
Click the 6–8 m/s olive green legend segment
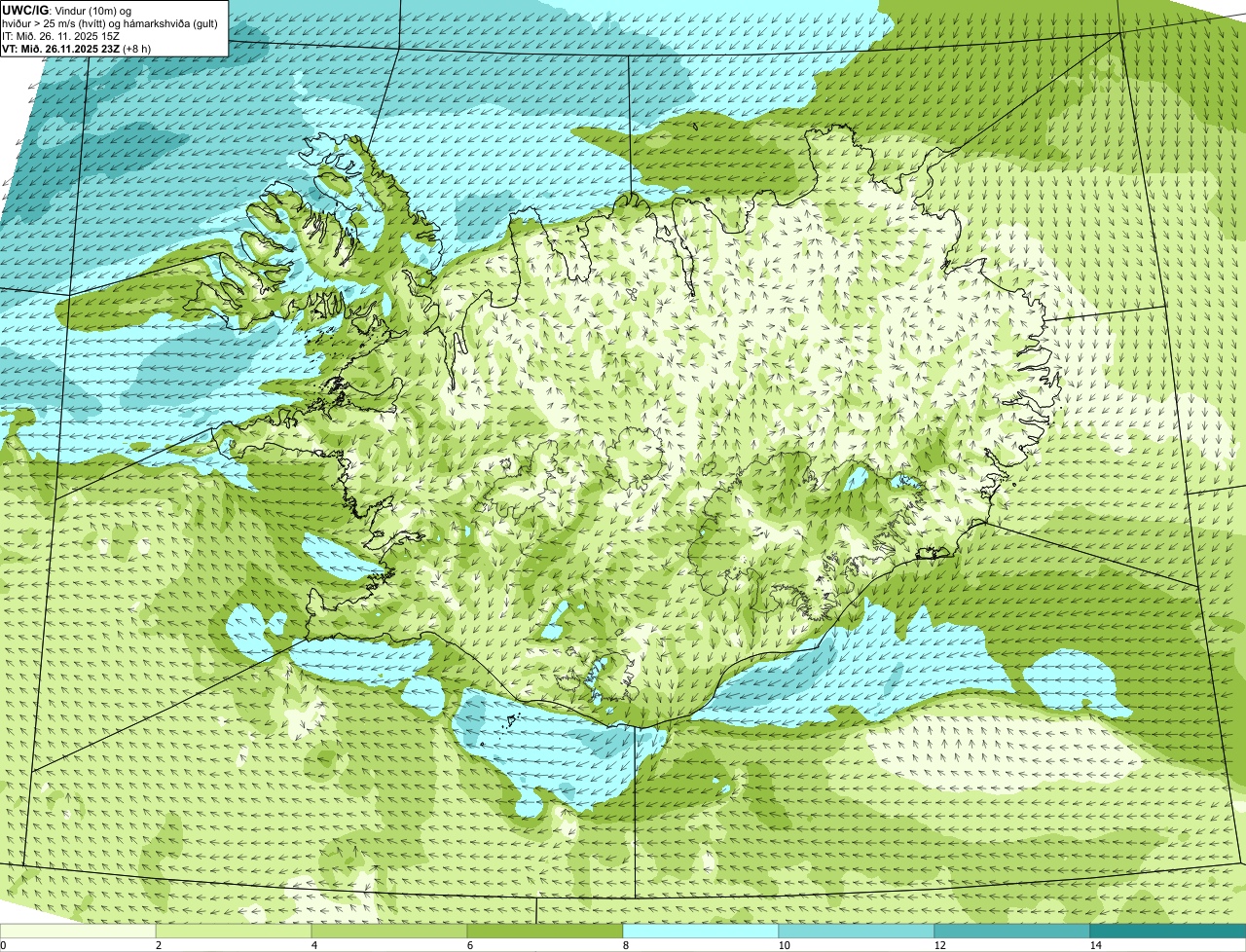click(545, 931)
